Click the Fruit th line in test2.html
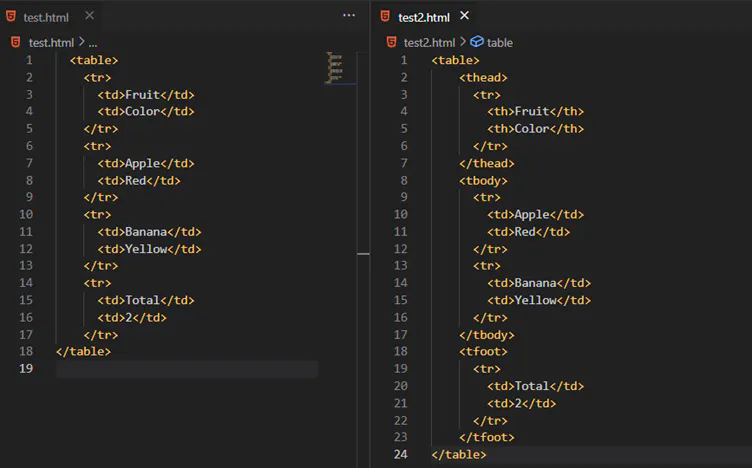This screenshot has height=468, width=752. click(535, 112)
